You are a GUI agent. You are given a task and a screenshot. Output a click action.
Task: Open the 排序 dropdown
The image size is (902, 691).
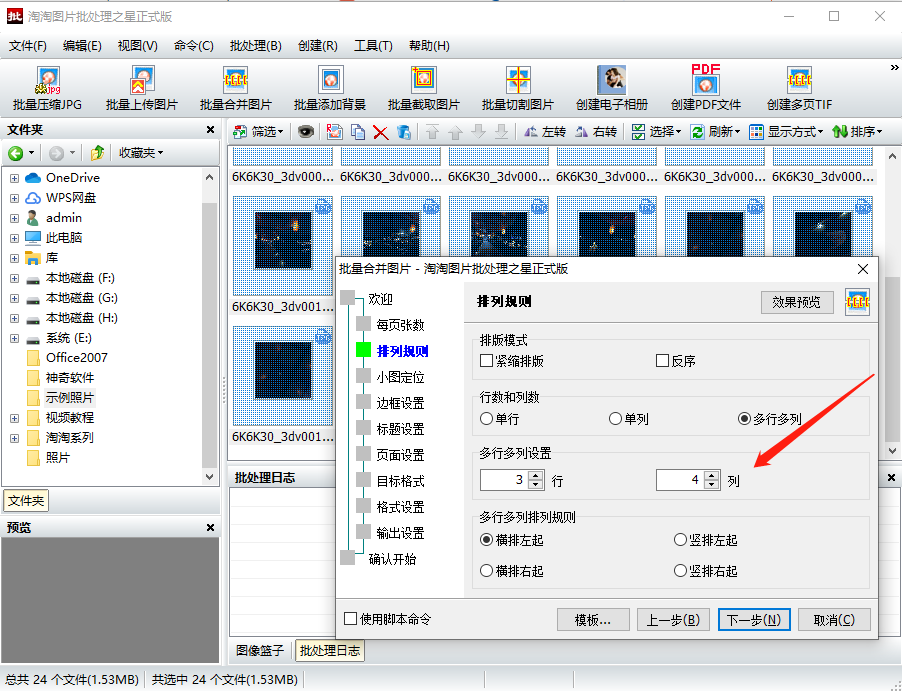click(x=857, y=132)
